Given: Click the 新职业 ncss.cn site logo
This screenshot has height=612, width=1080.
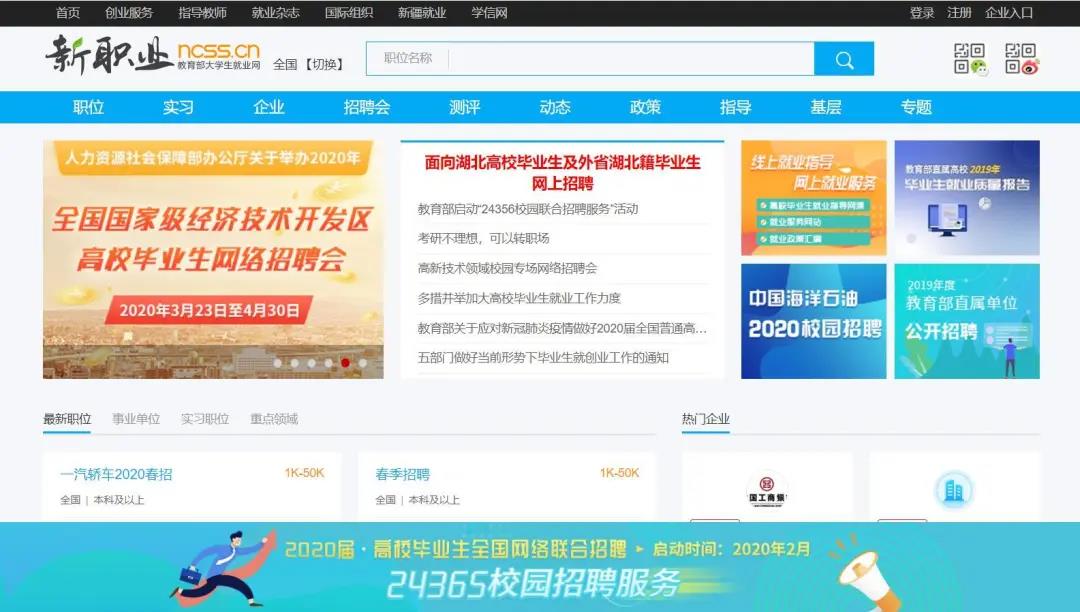Looking at the screenshot, I should pos(152,55).
